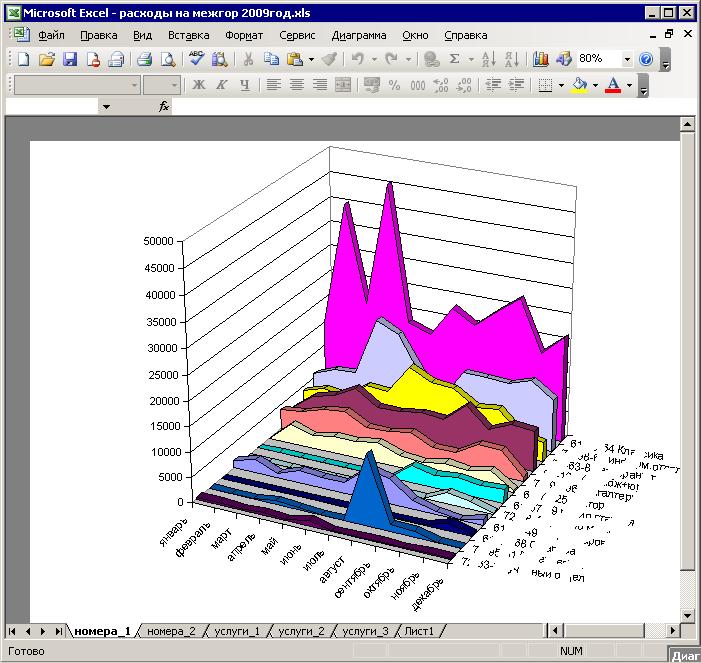Viewport: 701px width, 663px height.
Task: Open the Вставка menu
Action: (188, 35)
